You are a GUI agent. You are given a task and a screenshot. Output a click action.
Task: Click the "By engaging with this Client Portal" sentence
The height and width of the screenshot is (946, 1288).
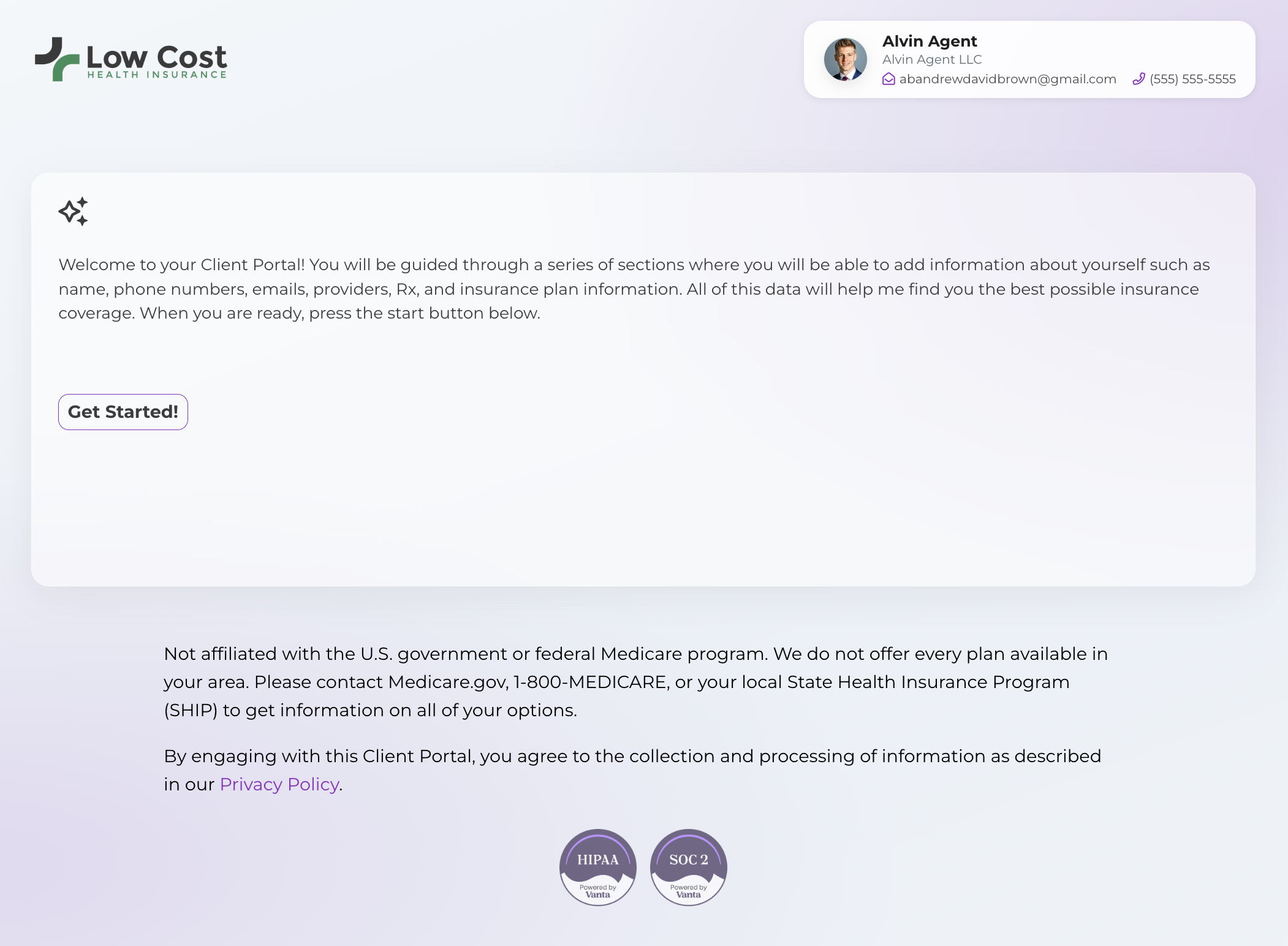pyautogui.click(x=632, y=756)
